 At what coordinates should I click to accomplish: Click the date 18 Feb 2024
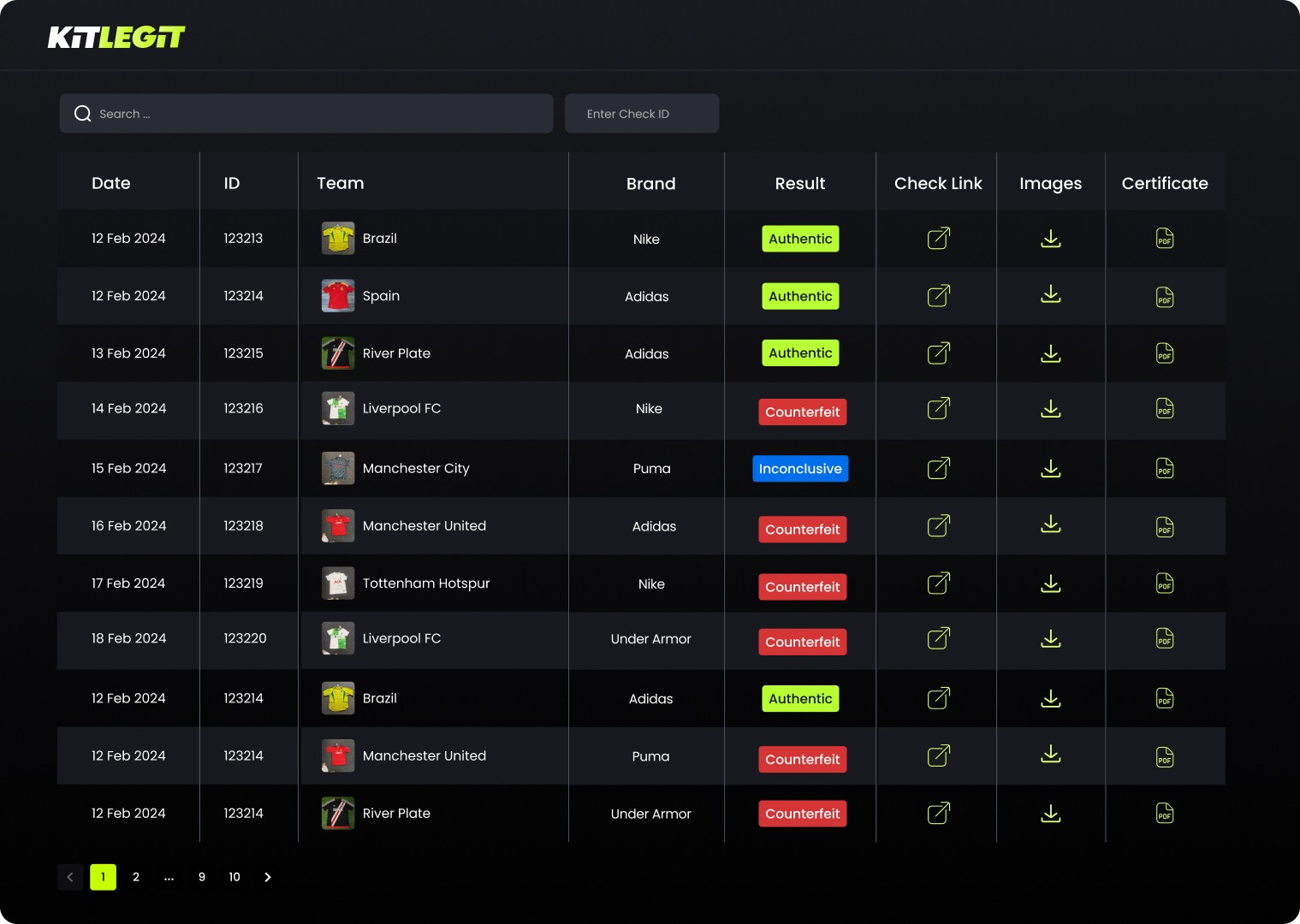pos(129,638)
